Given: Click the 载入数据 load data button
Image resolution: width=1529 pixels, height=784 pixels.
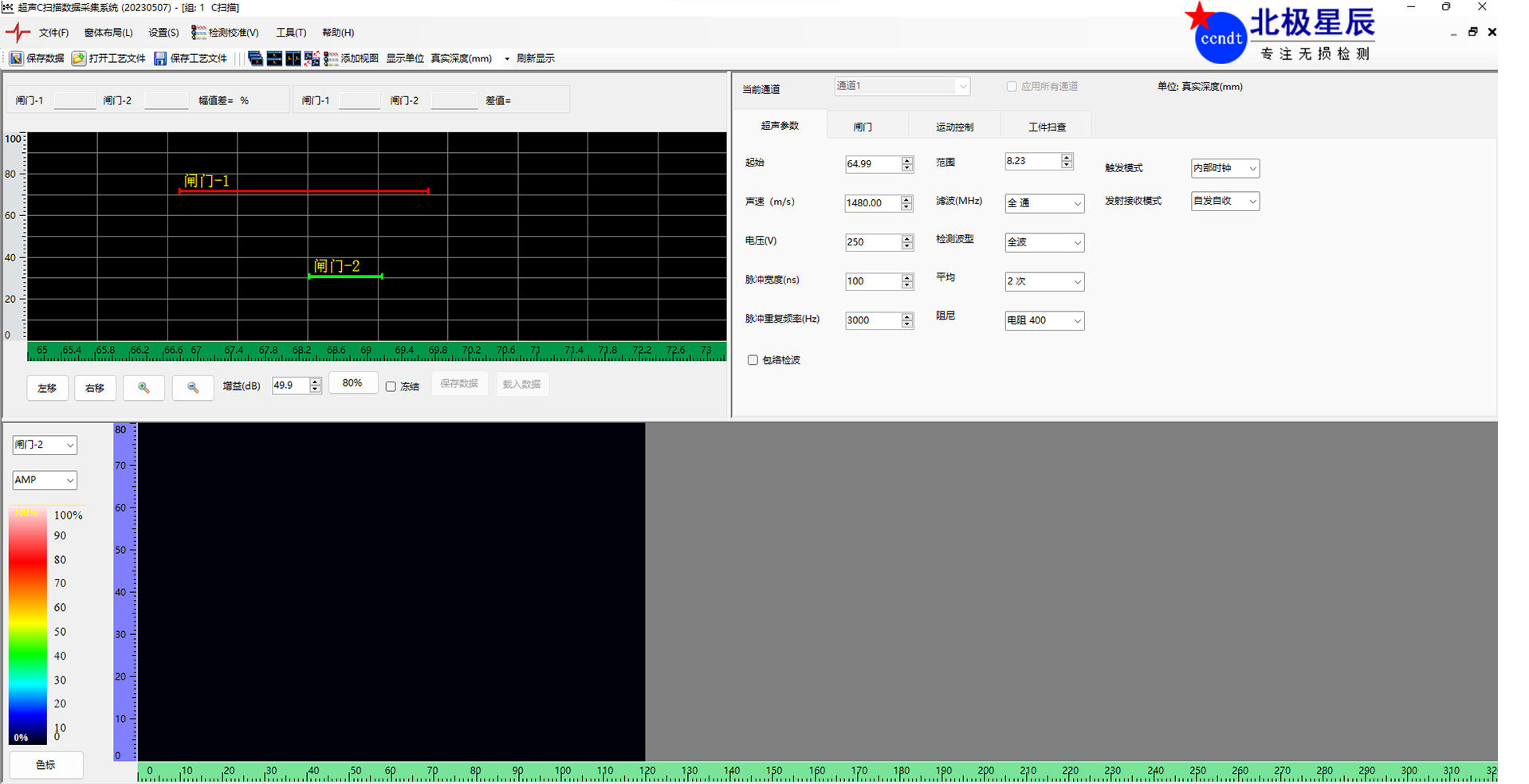Looking at the screenshot, I should [x=522, y=384].
